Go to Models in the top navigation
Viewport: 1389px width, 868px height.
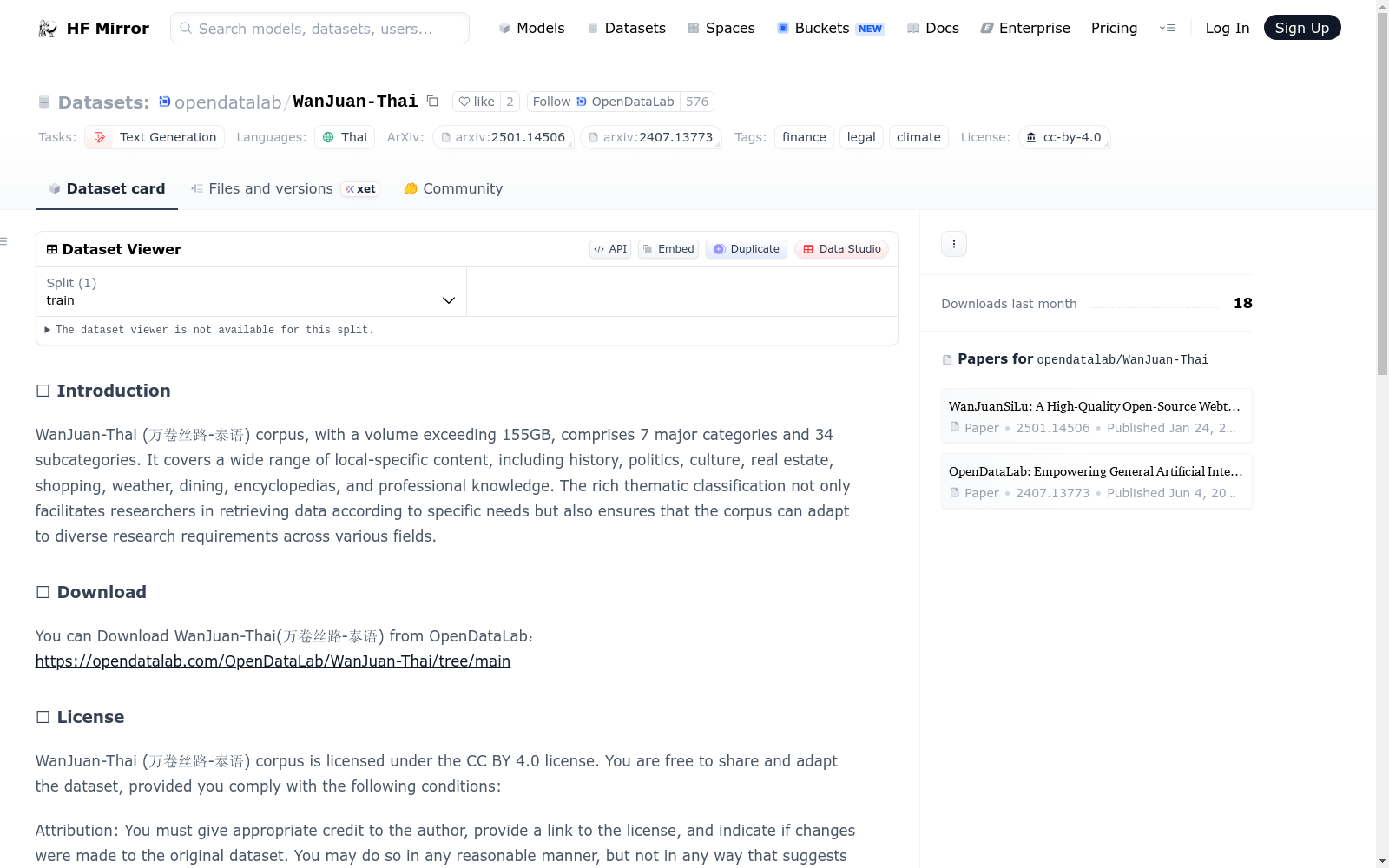531,28
